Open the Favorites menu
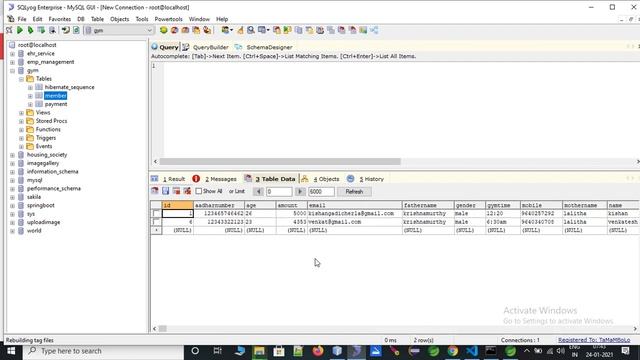640x360 pixels. point(60,19)
